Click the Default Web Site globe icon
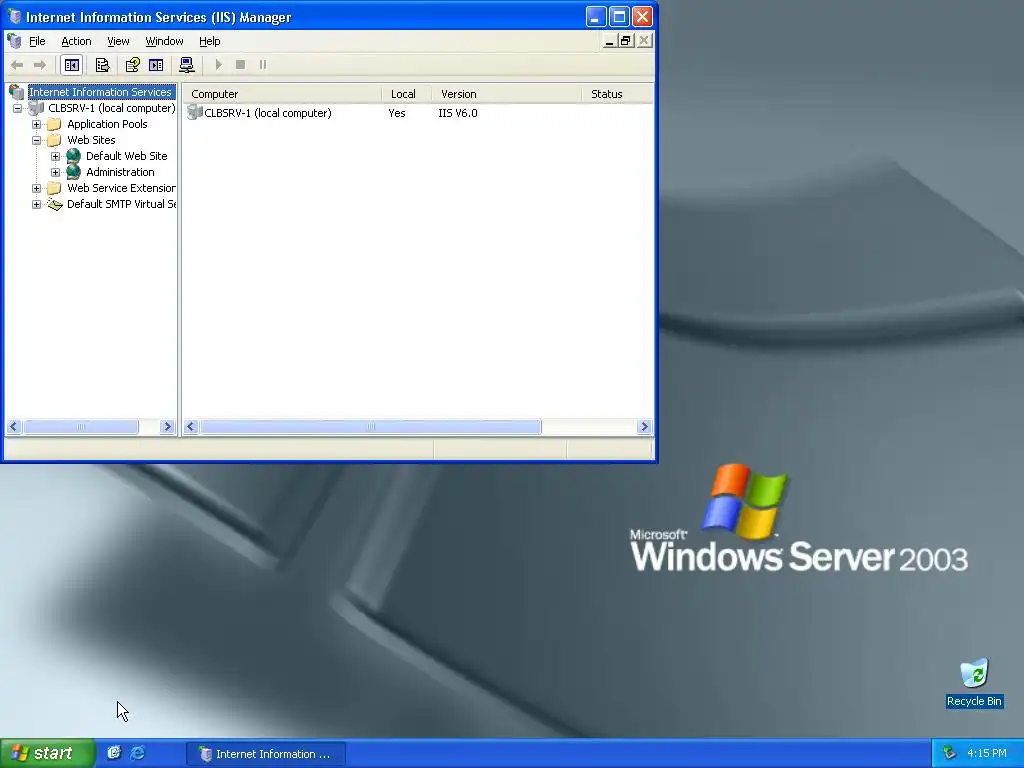 click(x=74, y=156)
